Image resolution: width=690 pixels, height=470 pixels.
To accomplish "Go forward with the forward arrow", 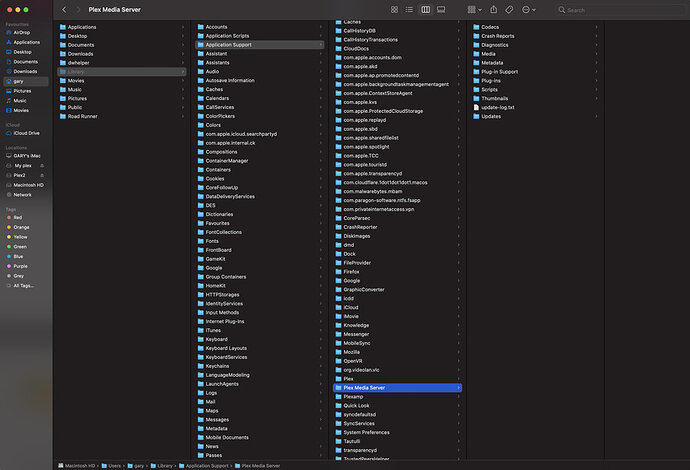I will (78, 9).
